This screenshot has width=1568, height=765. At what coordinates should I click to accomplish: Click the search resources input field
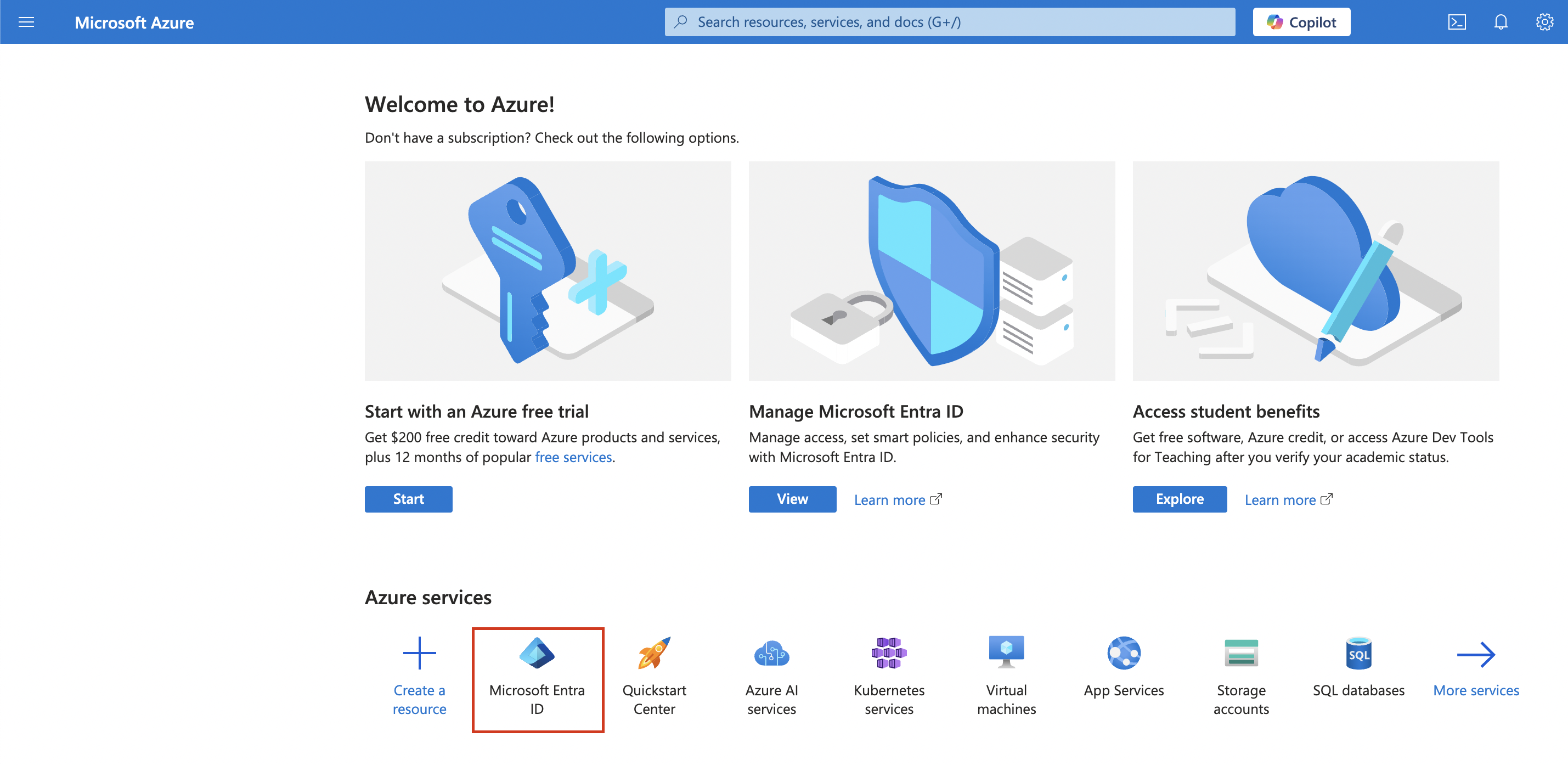point(950,21)
